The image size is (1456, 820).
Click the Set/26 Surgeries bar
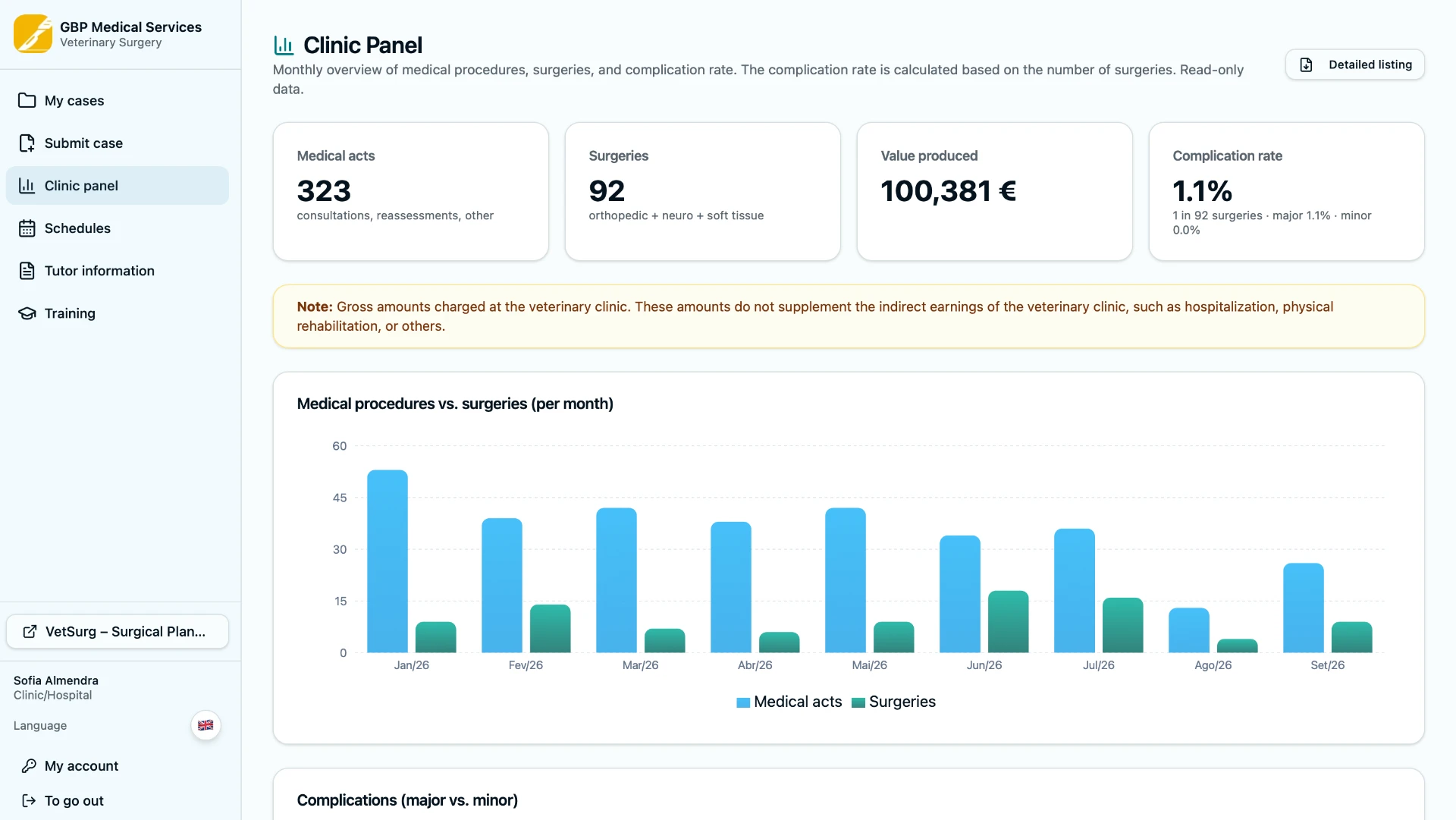1352,637
